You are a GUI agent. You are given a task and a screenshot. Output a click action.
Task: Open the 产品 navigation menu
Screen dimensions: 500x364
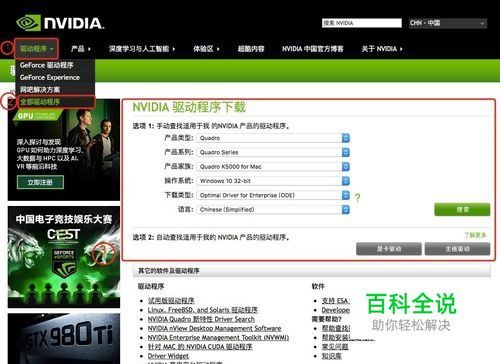(x=81, y=49)
